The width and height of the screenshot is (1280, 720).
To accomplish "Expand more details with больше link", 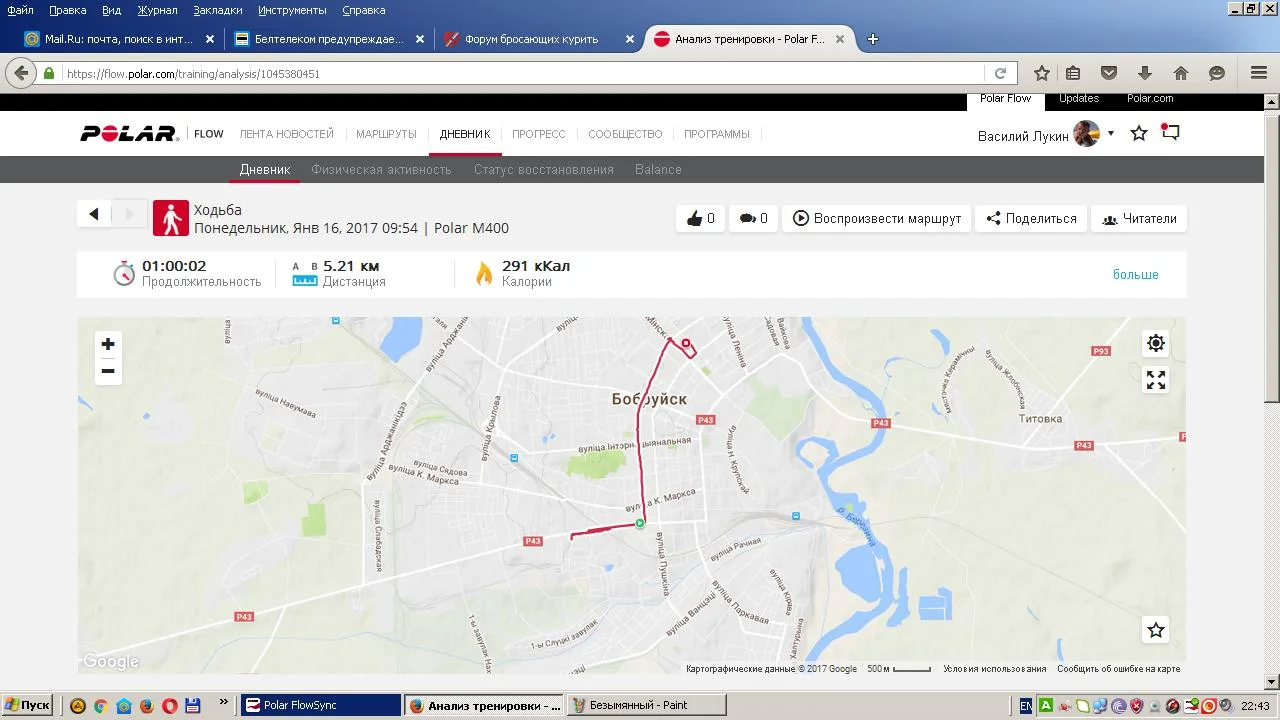I will click(x=1135, y=274).
